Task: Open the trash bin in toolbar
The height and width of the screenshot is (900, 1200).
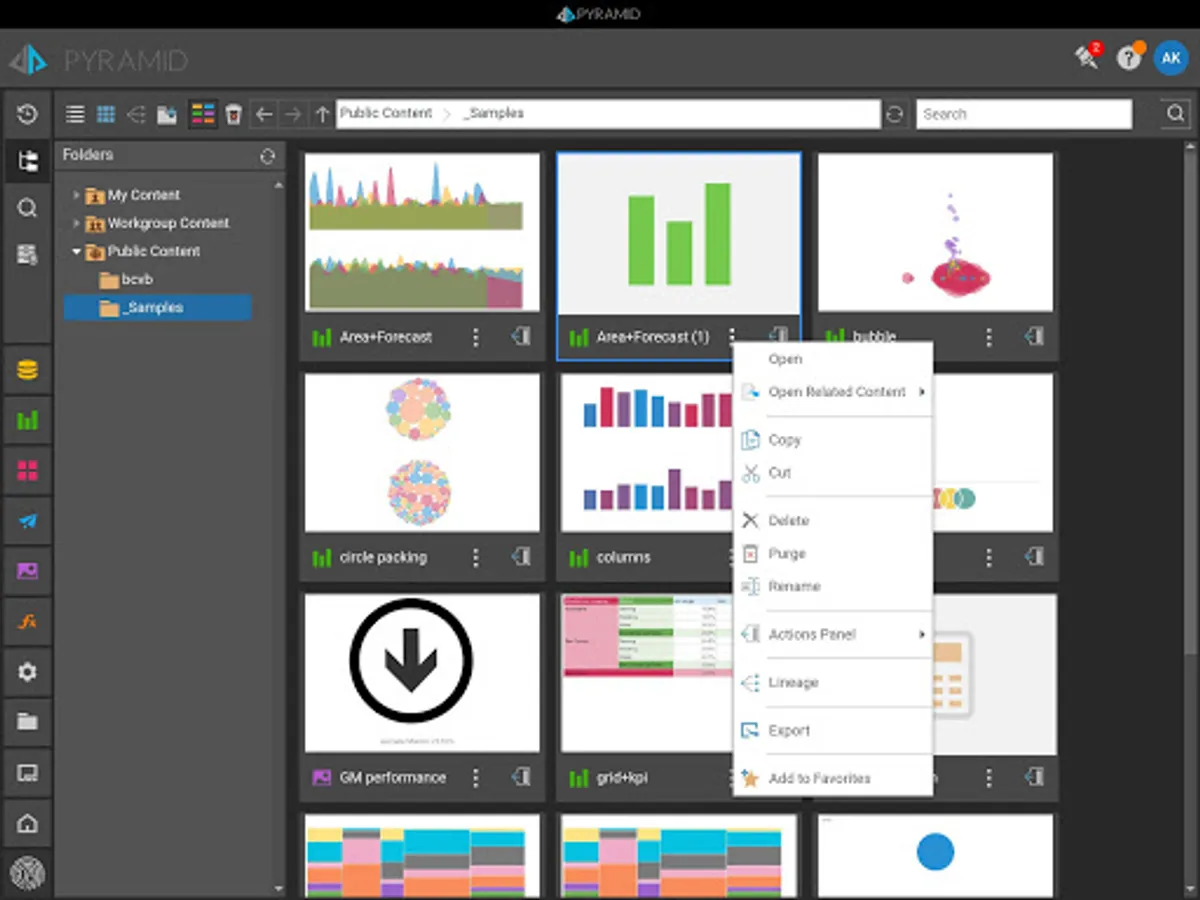Action: click(x=233, y=114)
